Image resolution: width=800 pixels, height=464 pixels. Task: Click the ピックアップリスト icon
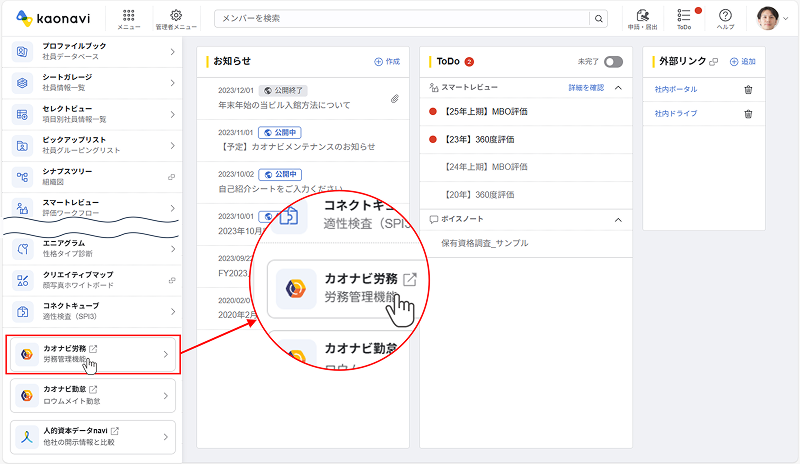(x=22, y=145)
